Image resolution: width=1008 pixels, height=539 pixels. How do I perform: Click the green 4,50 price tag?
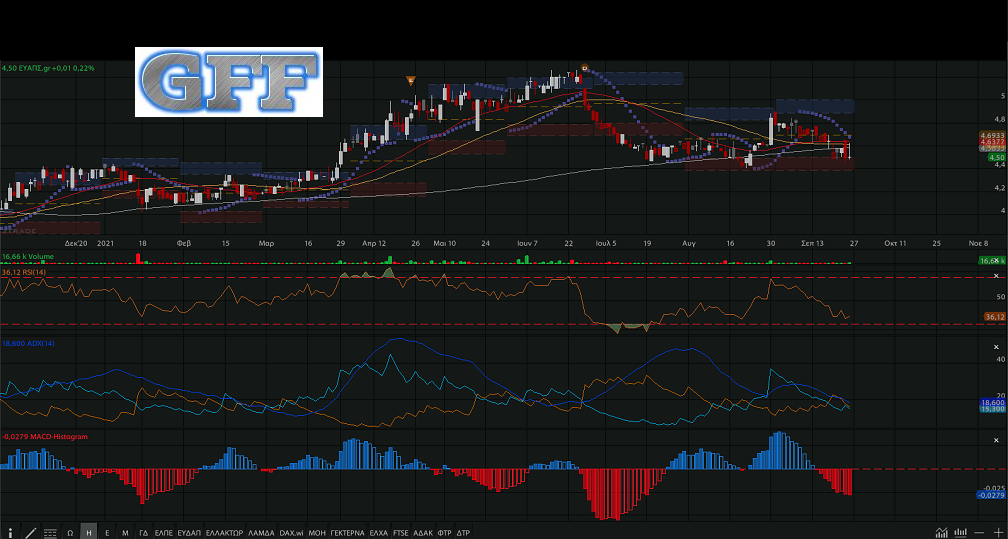[996, 157]
